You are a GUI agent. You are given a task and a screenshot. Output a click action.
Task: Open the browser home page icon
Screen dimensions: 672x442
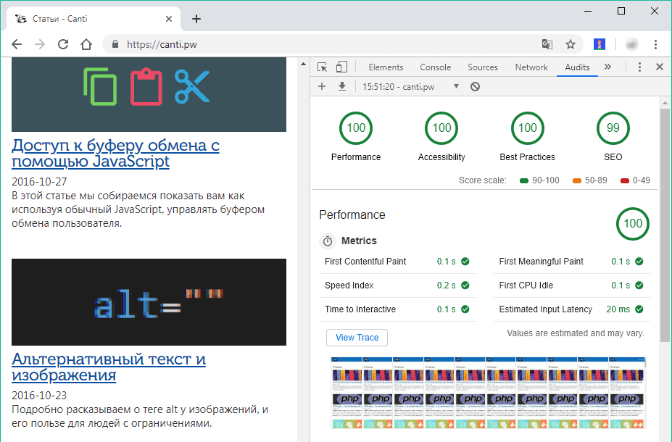click(86, 44)
